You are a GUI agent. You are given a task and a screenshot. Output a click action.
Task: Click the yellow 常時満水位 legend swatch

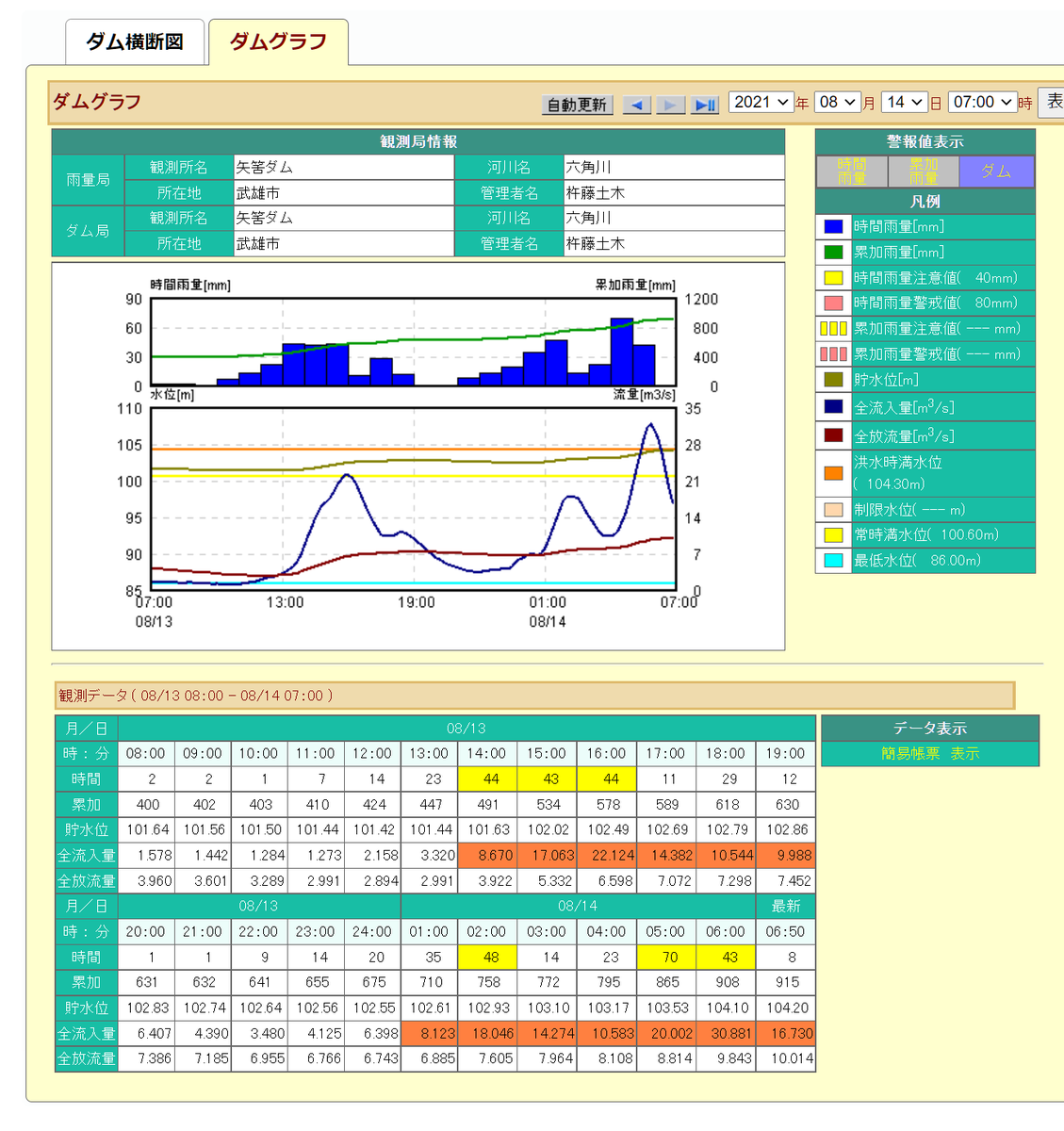[833, 534]
